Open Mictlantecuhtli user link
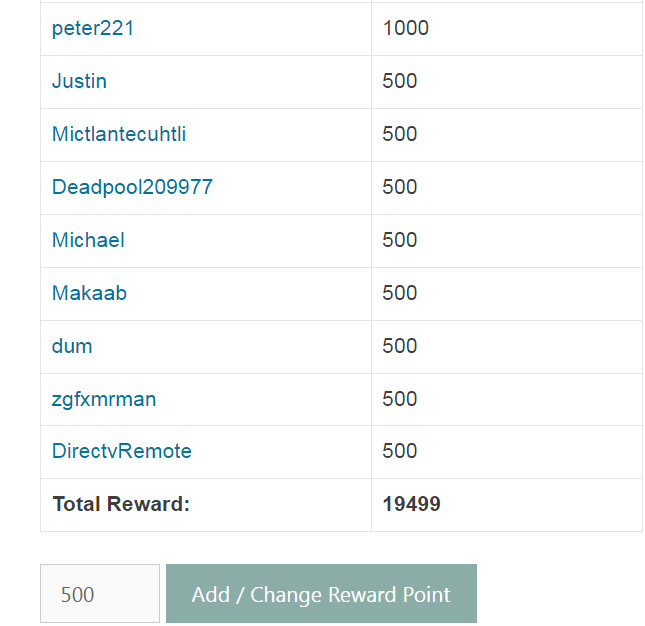Screen dimensions: 645x626 (119, 134)
